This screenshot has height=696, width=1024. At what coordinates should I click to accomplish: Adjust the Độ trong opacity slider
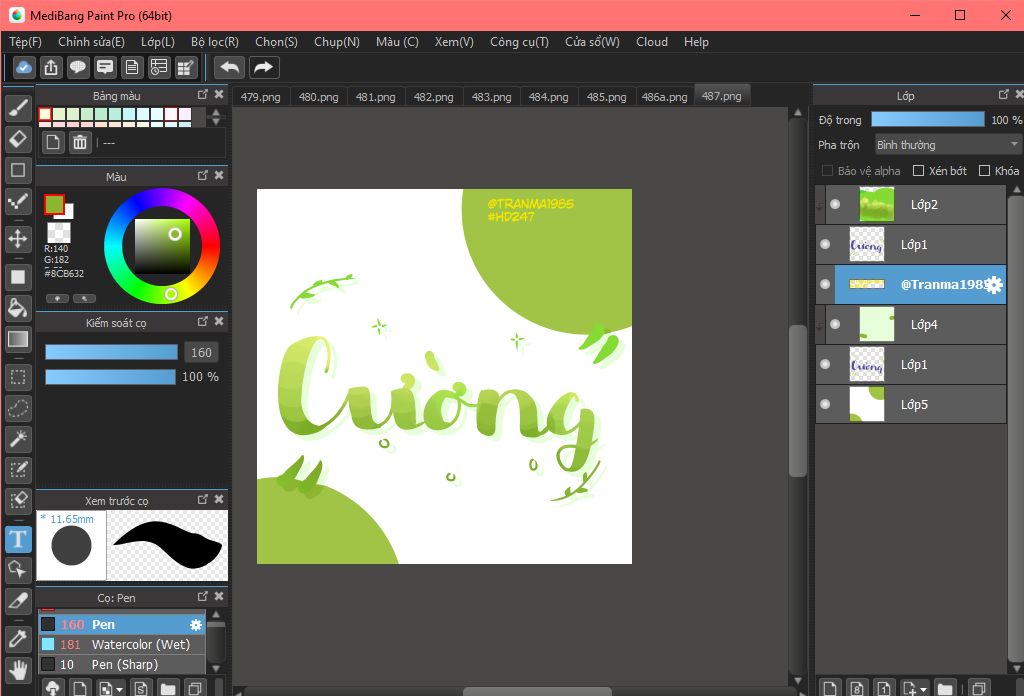coord(927,119)
